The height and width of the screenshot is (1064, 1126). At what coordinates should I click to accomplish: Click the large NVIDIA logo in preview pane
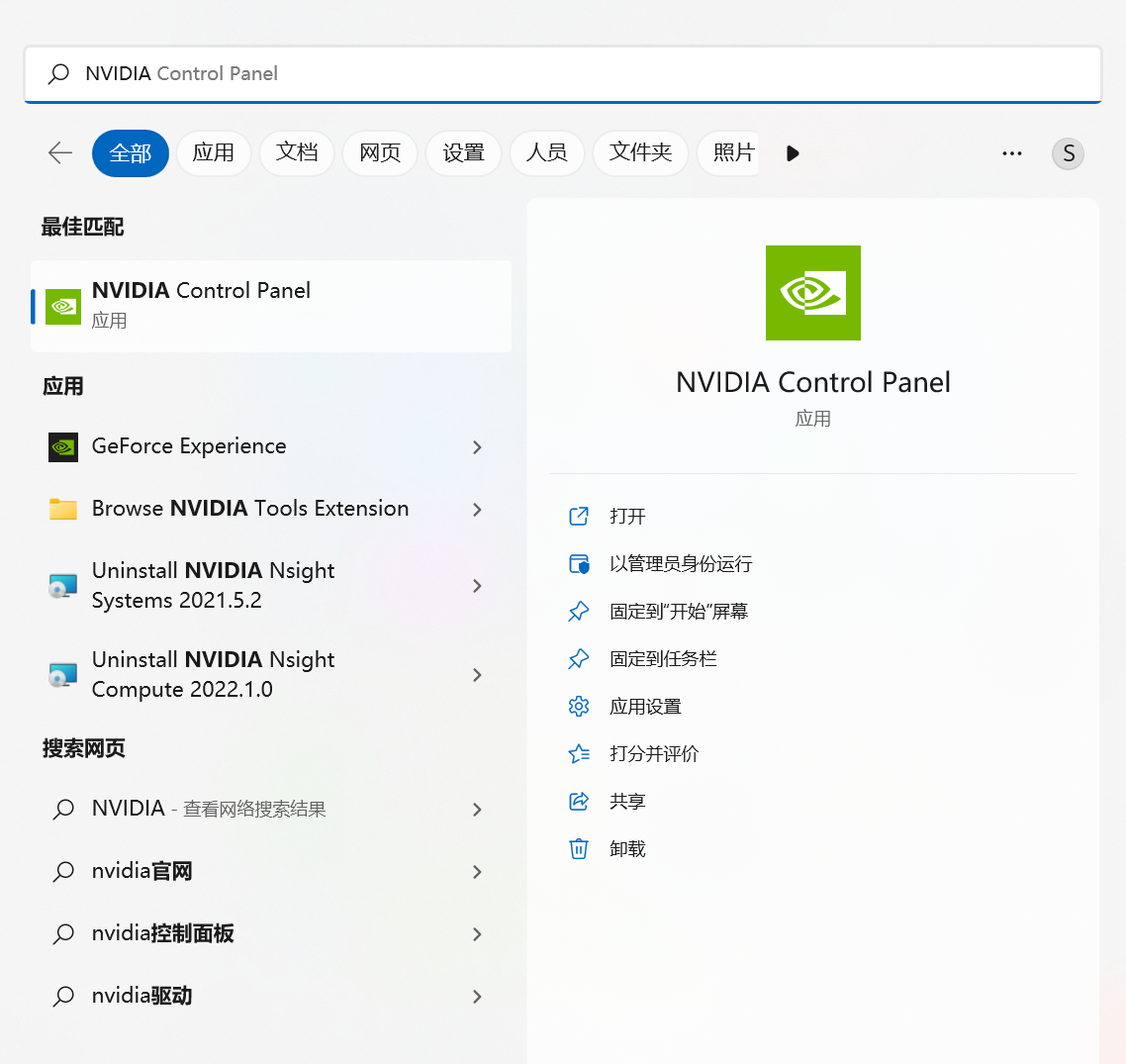tap(813, 293)
